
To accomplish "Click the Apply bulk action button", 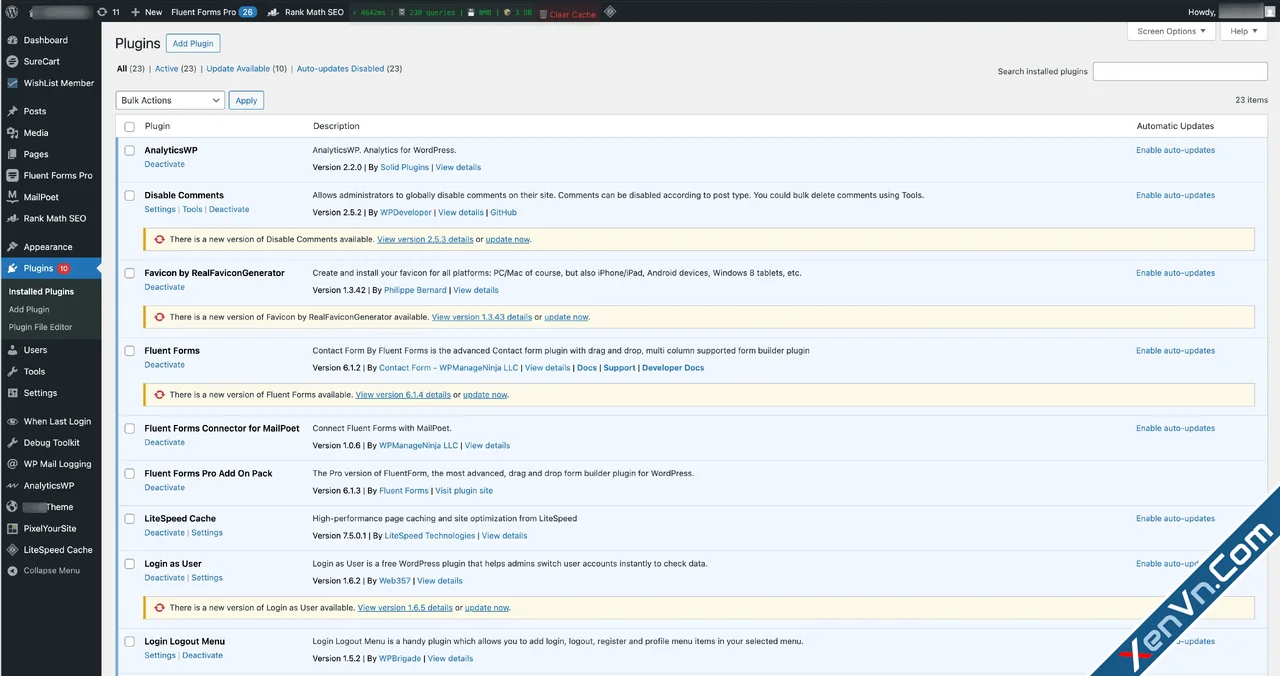I will pos(246,100).
